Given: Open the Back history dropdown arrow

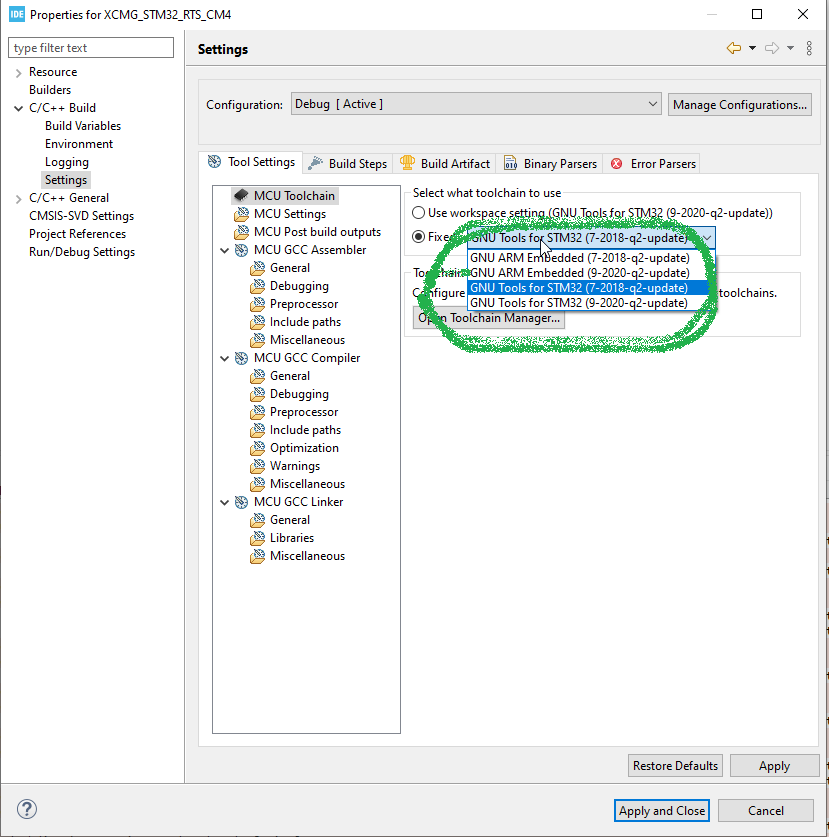Looking at the screenshot, I should point(752,48).
